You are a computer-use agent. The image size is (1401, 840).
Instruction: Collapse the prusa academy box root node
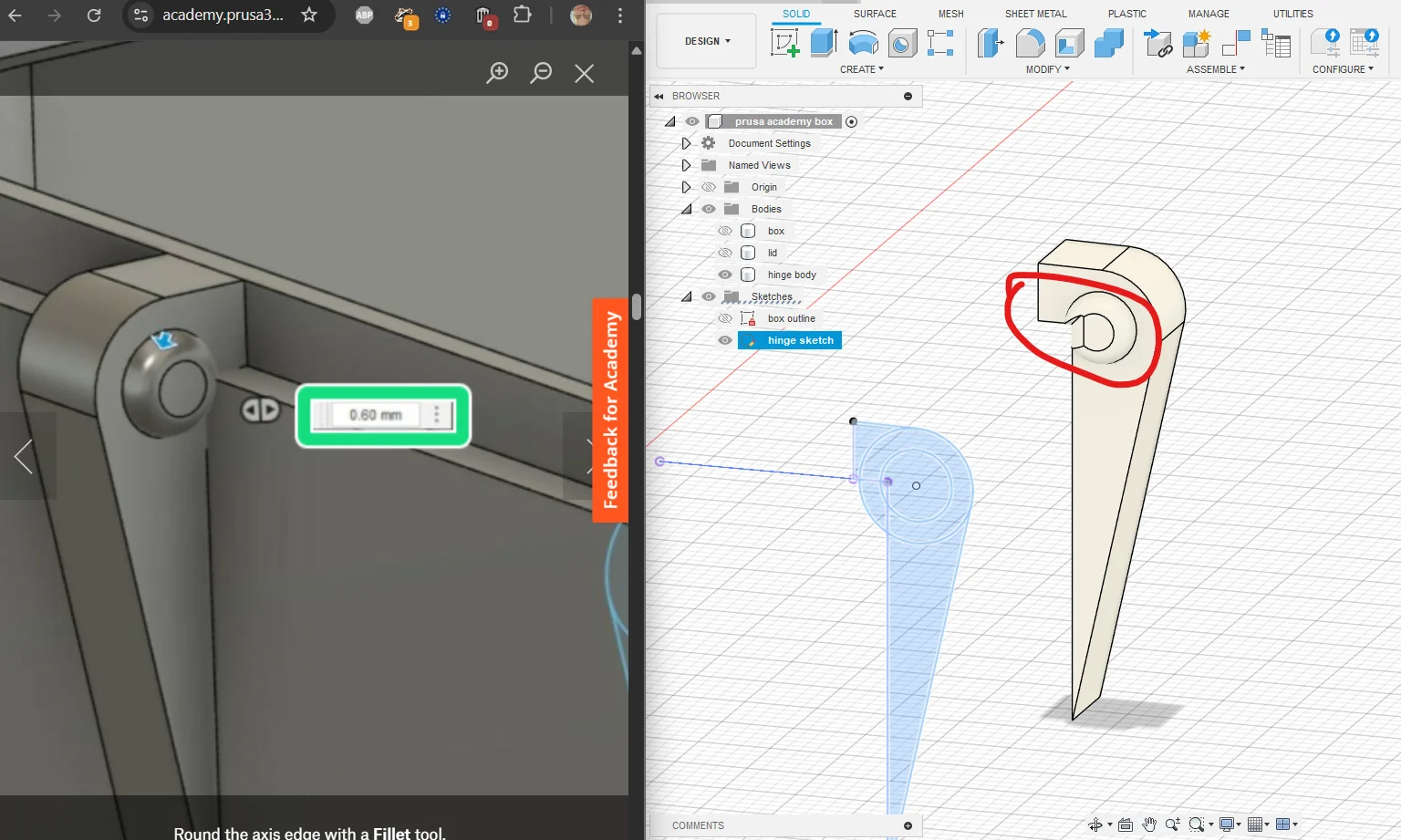[670, 121]
